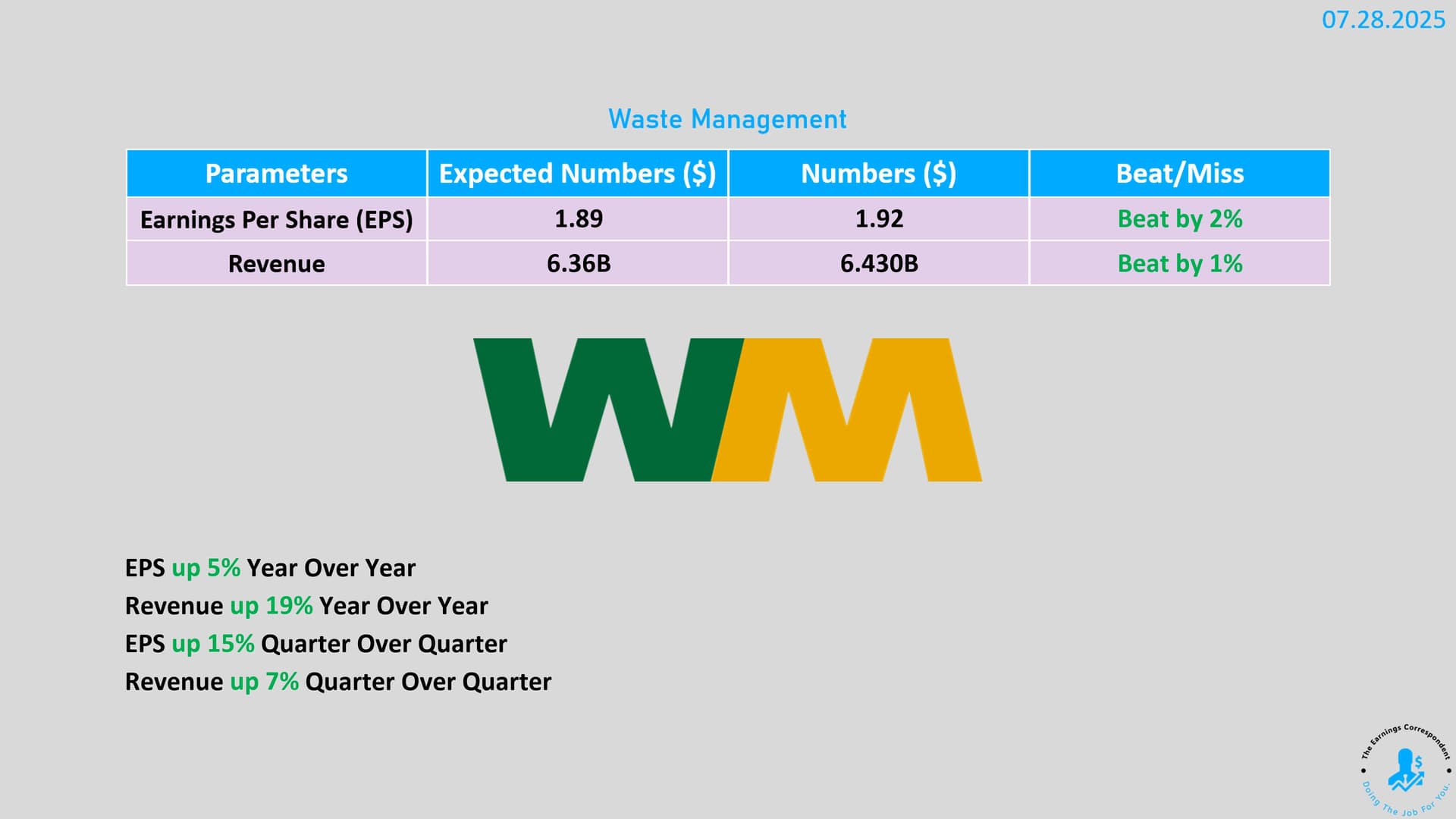Click the green Beat by 2% text

1179,219
